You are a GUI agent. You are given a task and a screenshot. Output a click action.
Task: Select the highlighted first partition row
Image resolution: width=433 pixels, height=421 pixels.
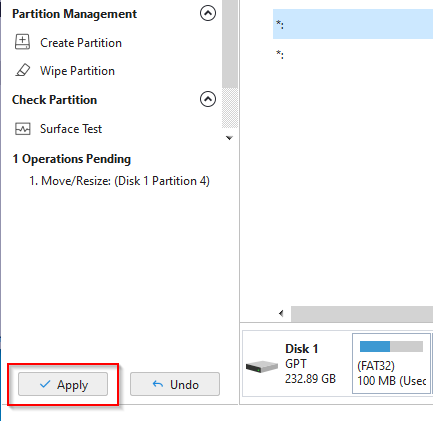[353, 24]
